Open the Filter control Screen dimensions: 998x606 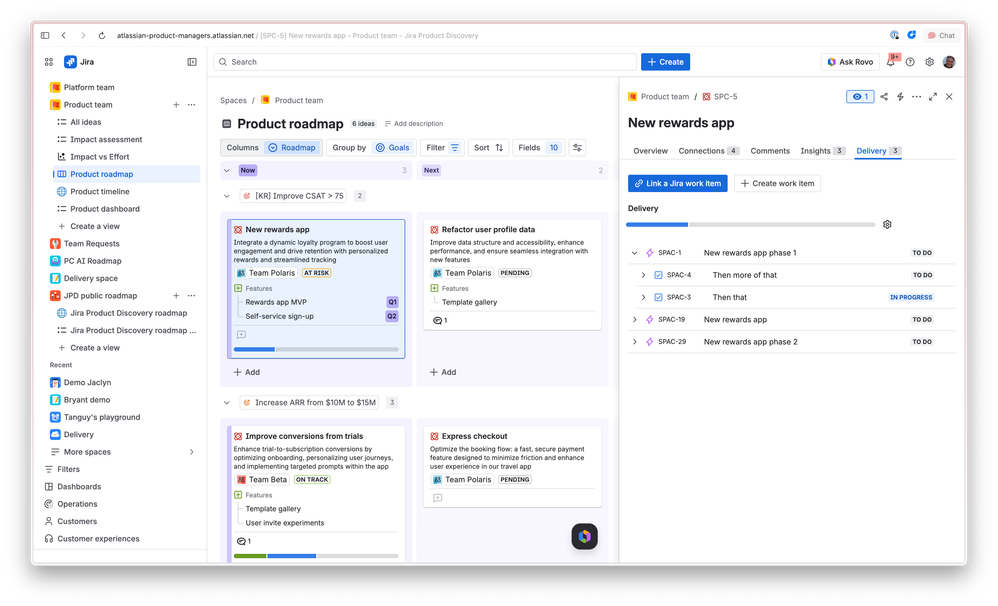pyautogui.click(x=442, y=148)
